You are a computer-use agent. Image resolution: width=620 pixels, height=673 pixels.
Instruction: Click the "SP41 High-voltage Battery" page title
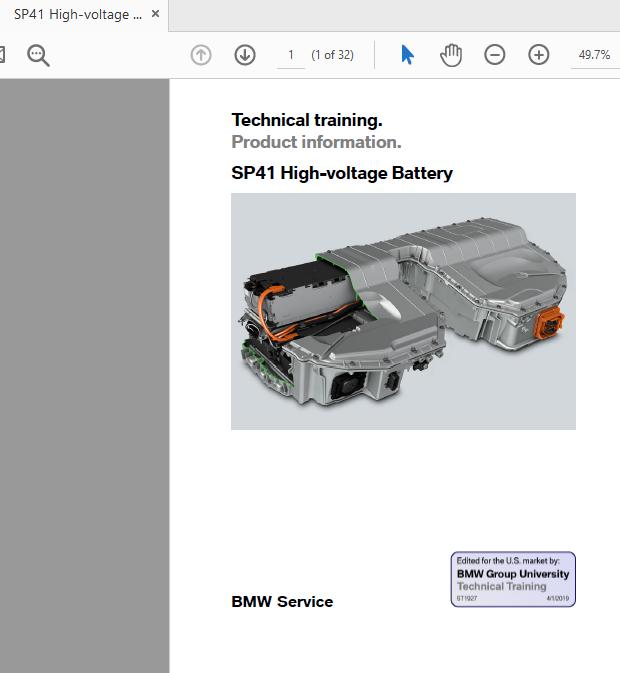[342, 173]
